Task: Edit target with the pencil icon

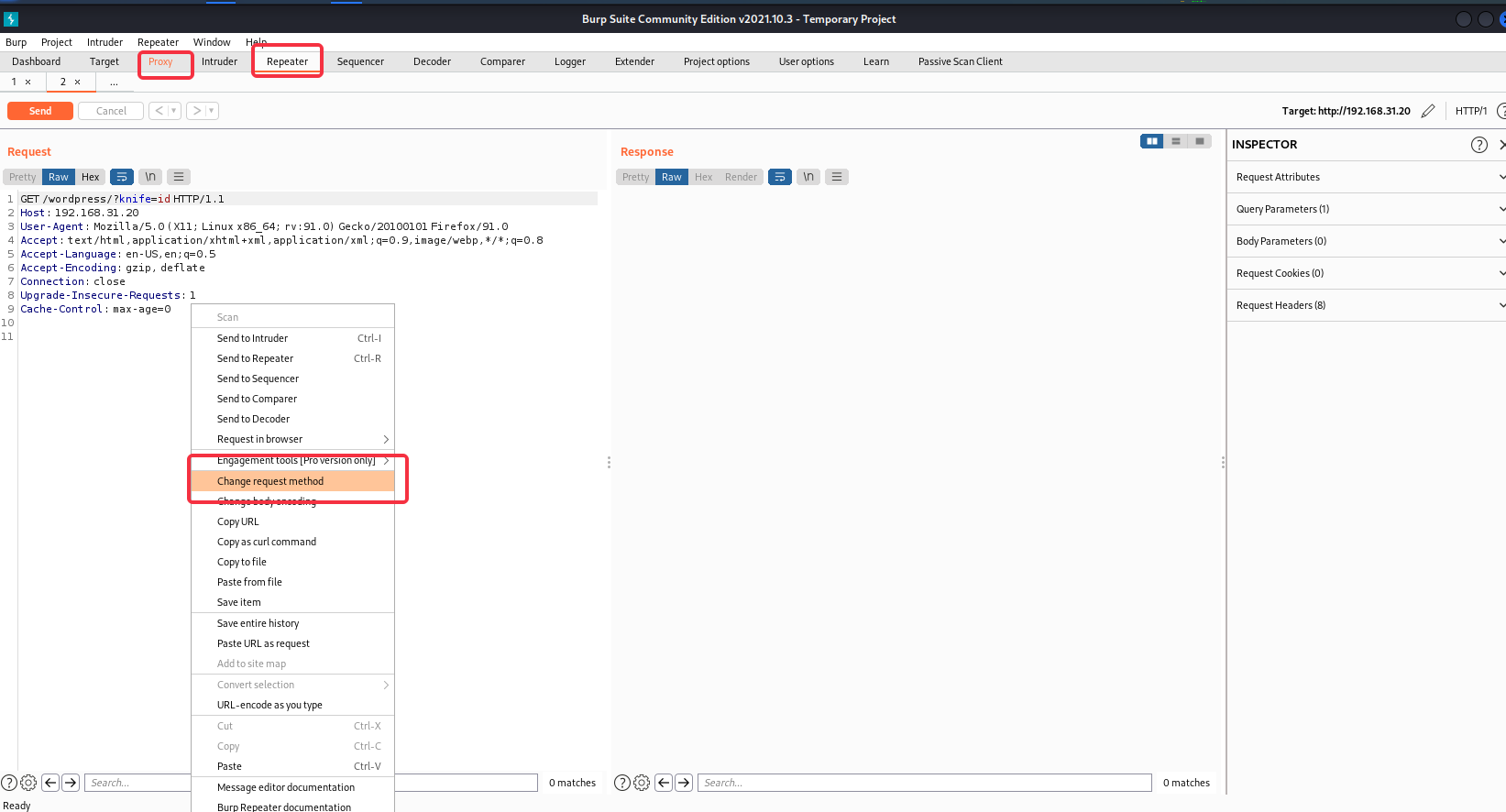Action: (1428, 111)
